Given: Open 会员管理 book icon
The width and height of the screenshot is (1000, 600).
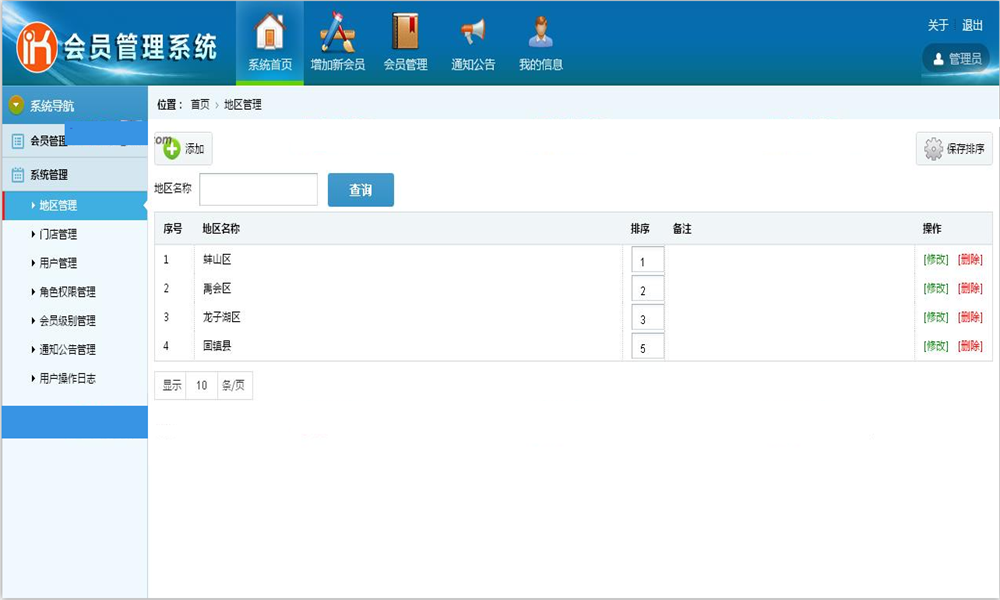Looking at the screenshot, I should (x=405, y=34).
